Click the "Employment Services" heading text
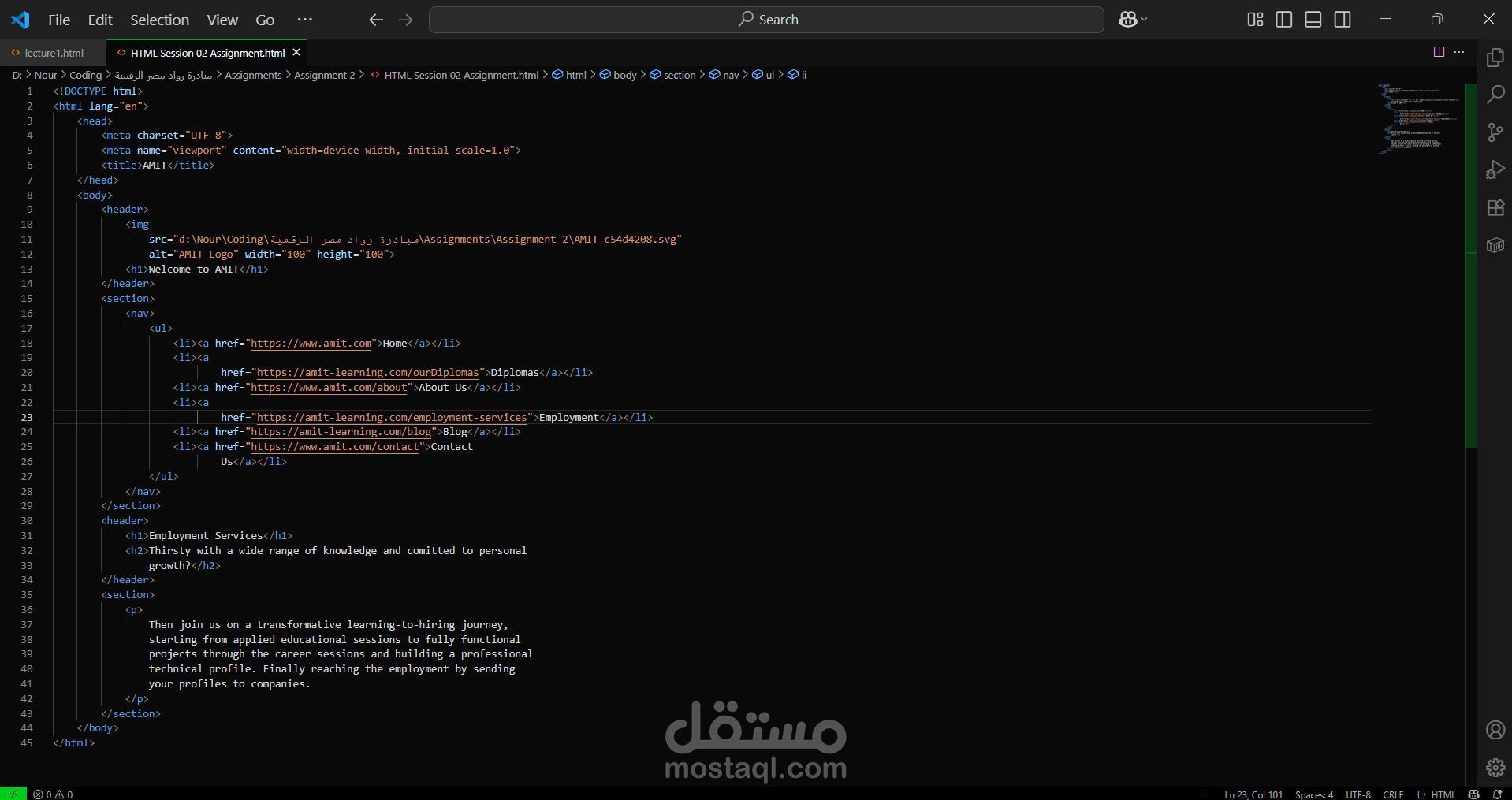1512x800 pixels. pos(206,536)
